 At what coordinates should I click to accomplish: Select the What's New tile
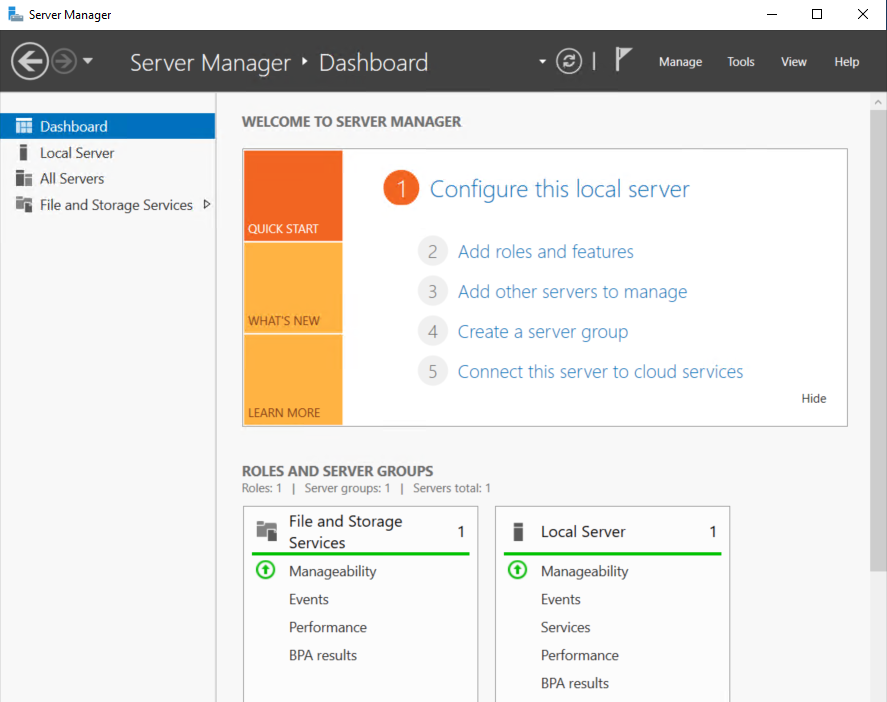point(293,288)
